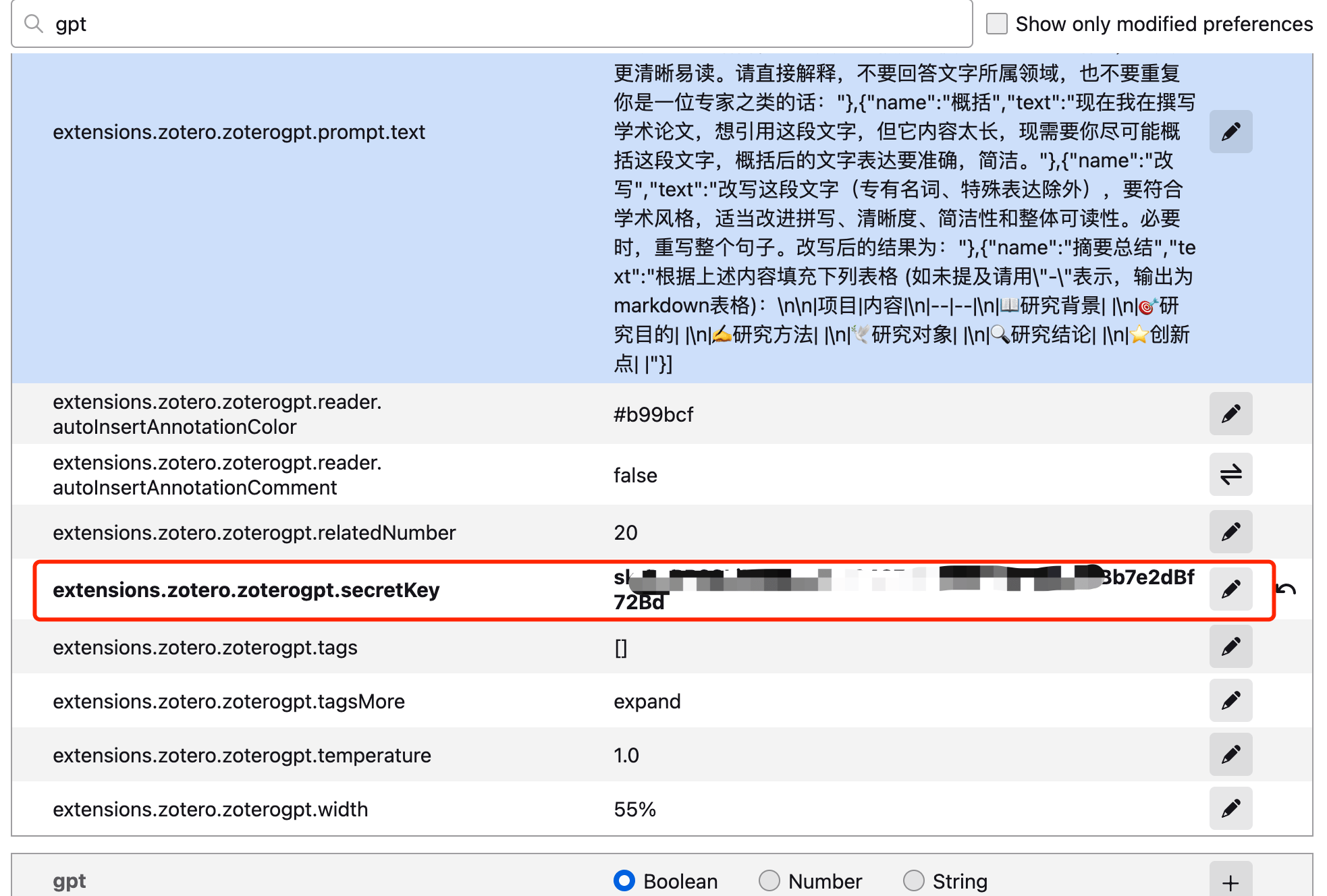Edit the tagsMore preference value
Image resolution: width=1327 pixels, height=896 pixels.
coord(1230,700)
